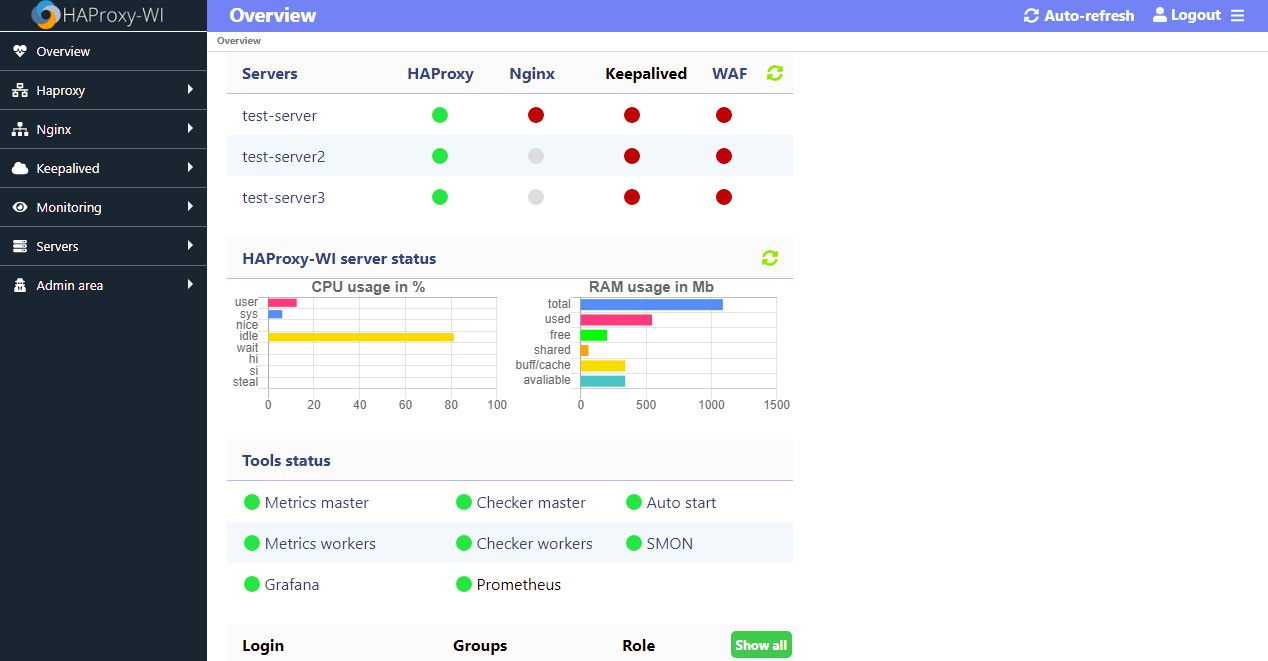Viewport: 1268px width, 661px height.
Task: Click the HAProxy column header
Action: (440, 73)
